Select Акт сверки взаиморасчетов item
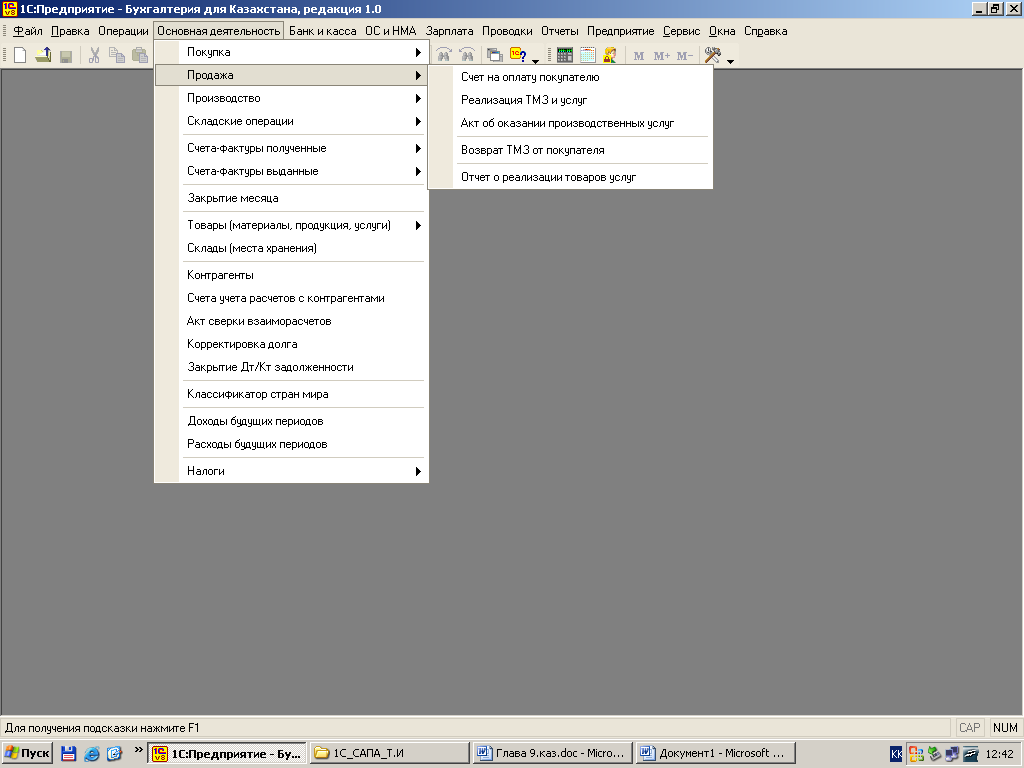1024x768 pixels. [291, 321]
